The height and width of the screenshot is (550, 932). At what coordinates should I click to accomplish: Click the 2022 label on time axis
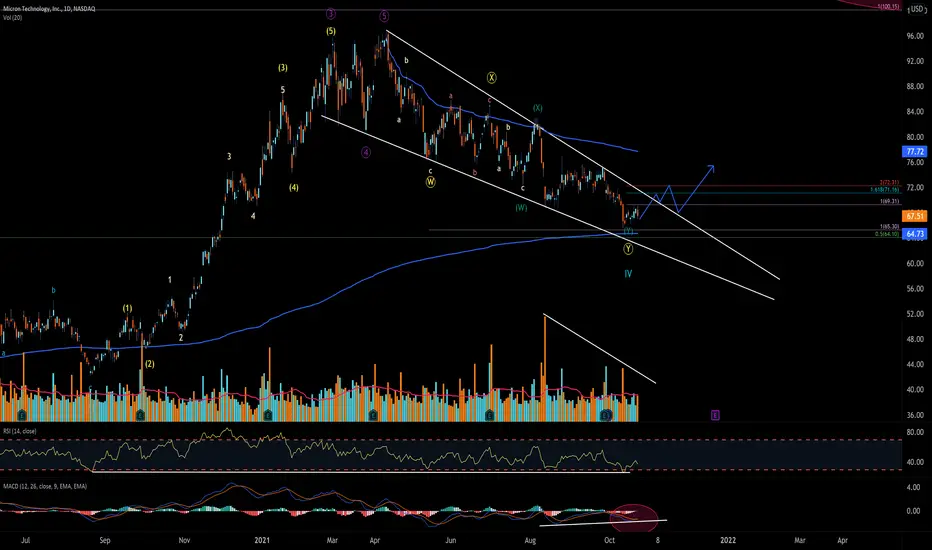click(728, 540)
